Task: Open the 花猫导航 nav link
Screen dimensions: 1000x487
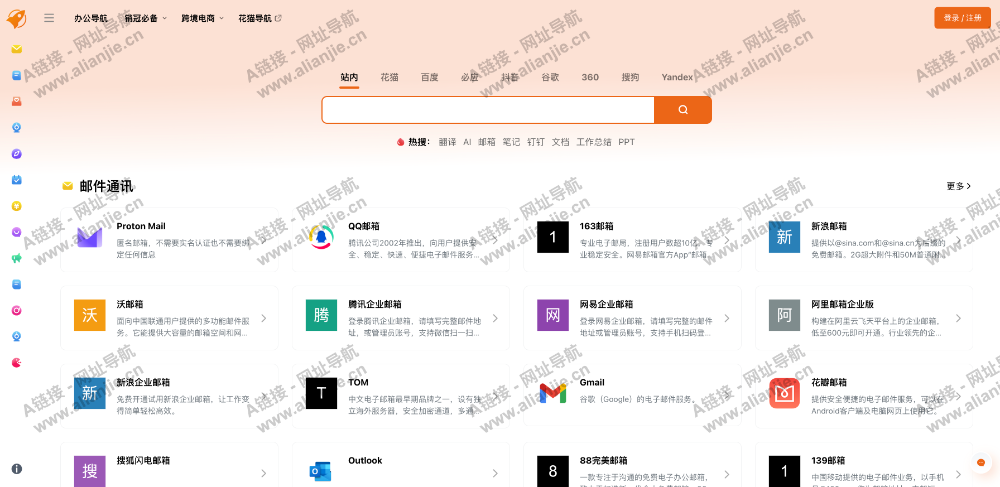Action: coord(254,18)
